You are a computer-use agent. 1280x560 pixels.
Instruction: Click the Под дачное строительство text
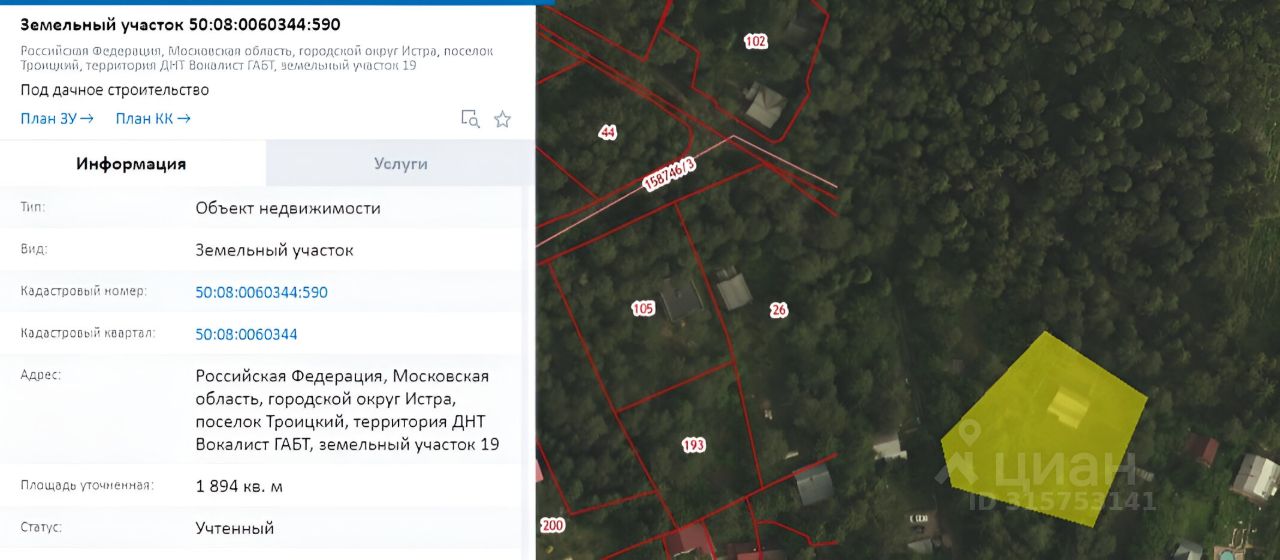(x=114, y=90)
